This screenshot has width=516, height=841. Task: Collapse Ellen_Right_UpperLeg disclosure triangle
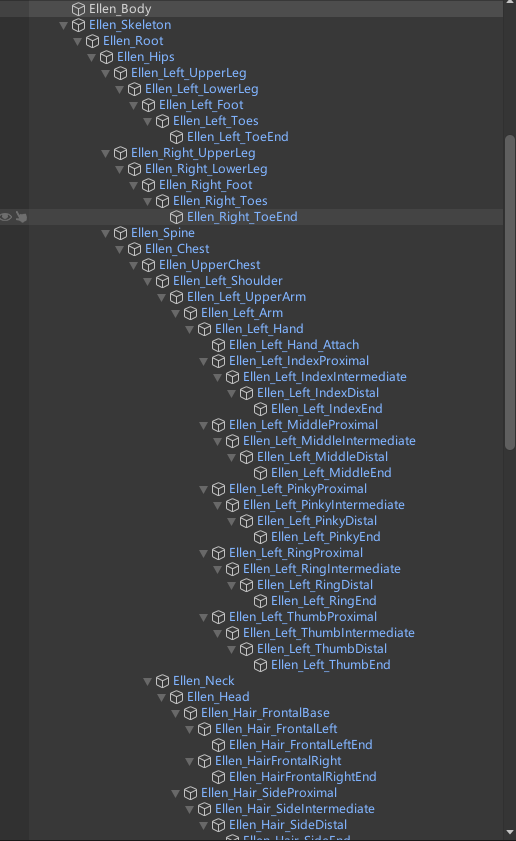coord(106,153)
